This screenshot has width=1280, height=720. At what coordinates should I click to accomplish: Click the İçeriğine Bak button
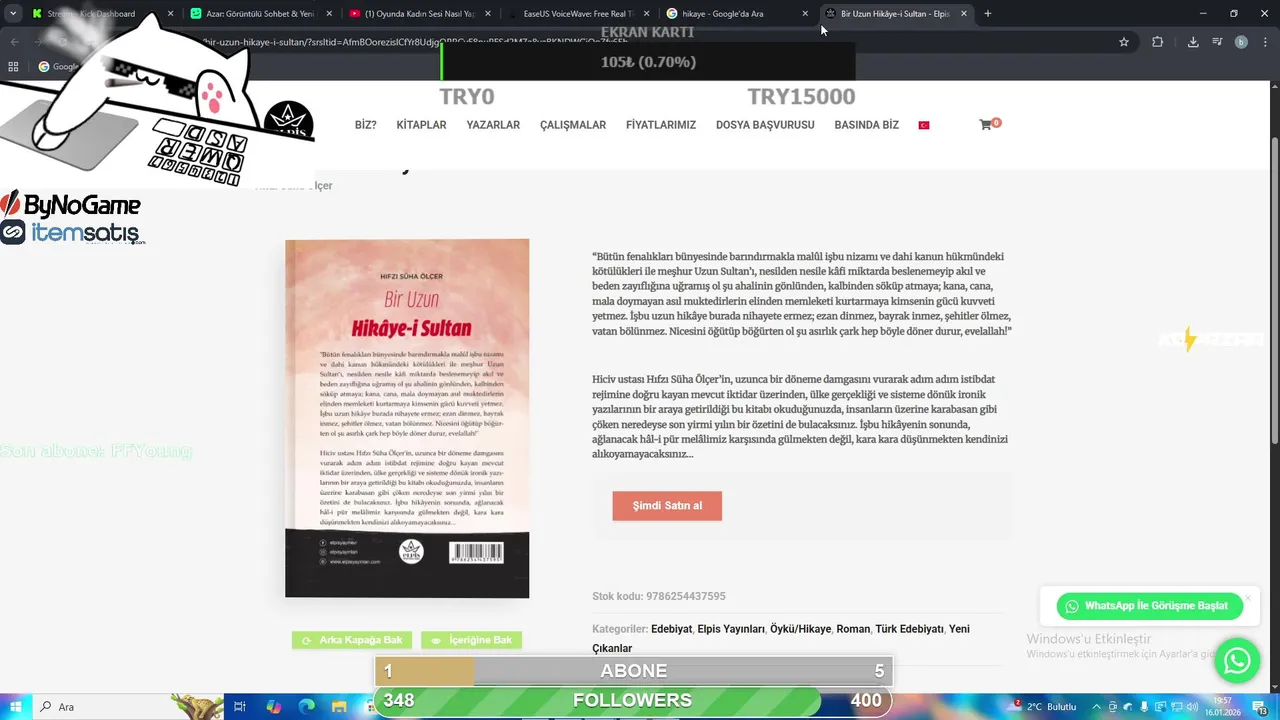[471, 640]
